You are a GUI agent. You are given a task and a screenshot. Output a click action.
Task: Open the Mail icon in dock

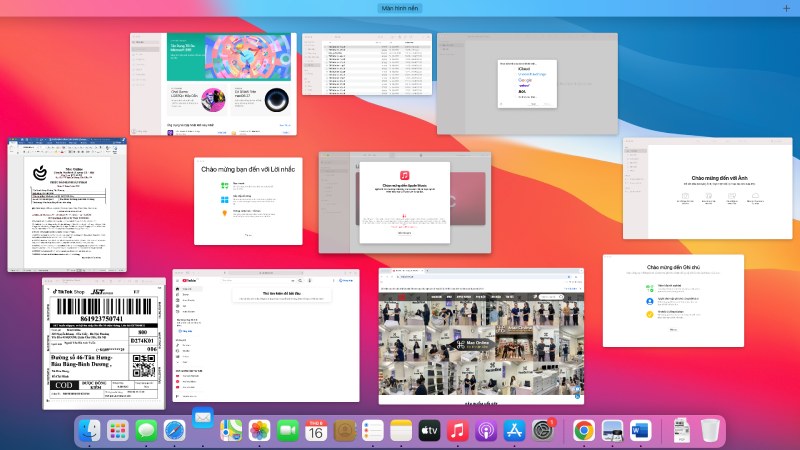[x=203, y=417]
